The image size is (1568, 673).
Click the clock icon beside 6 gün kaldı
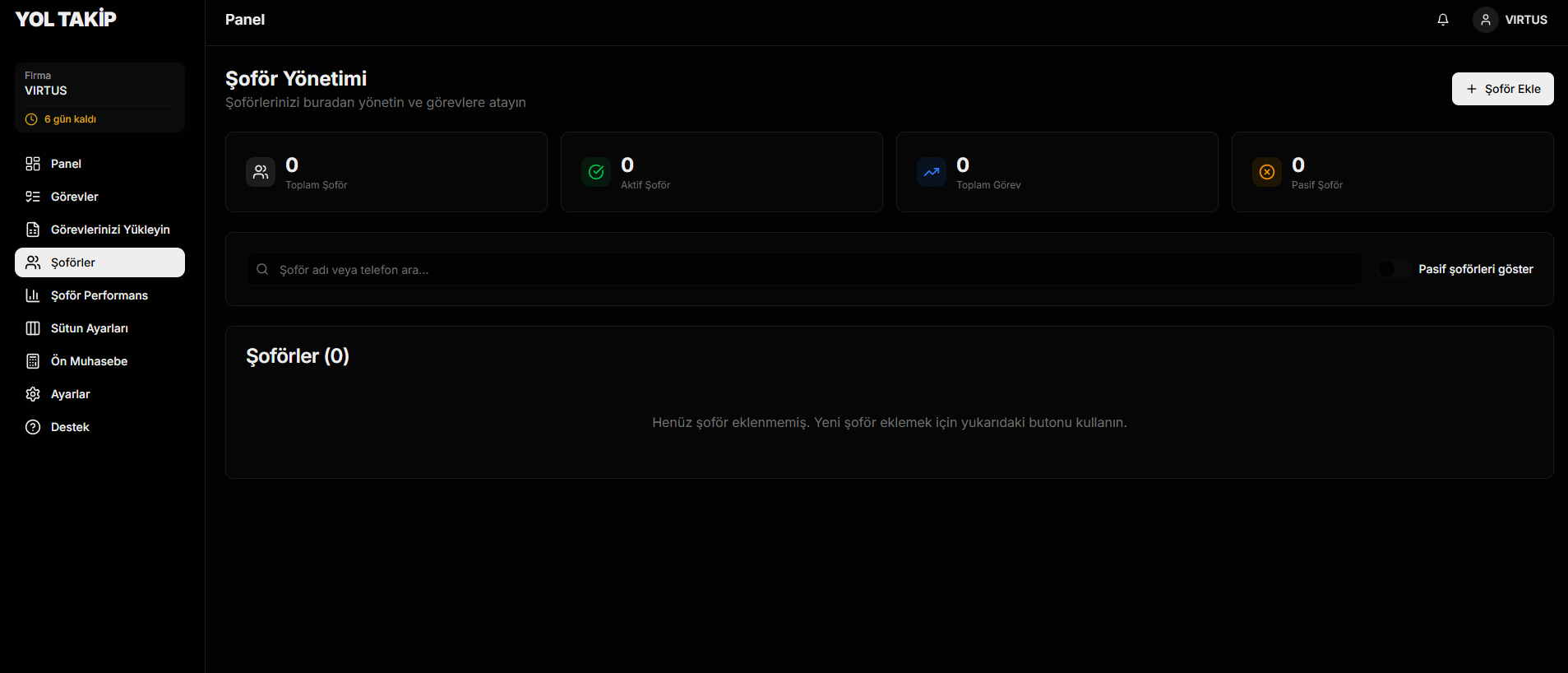31,119
